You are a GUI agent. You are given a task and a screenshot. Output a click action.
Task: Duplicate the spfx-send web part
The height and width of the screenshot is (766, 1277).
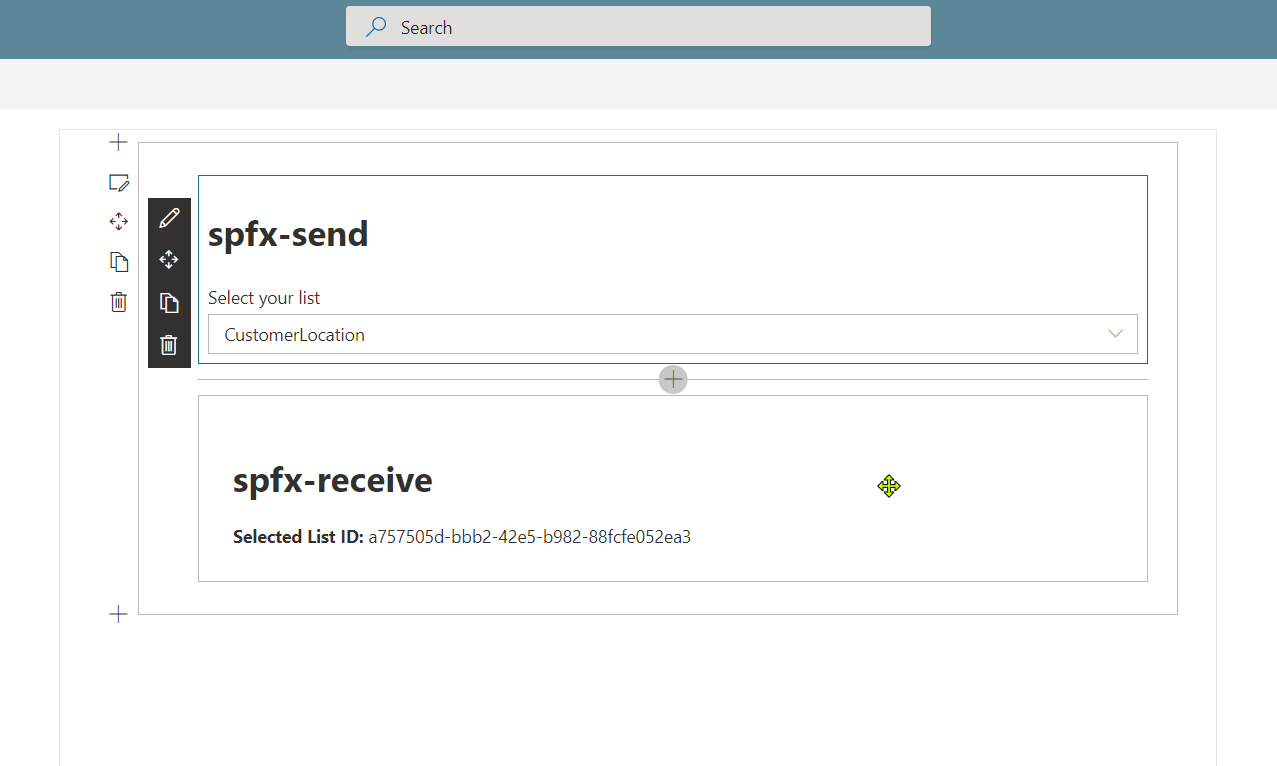(169, 303)
